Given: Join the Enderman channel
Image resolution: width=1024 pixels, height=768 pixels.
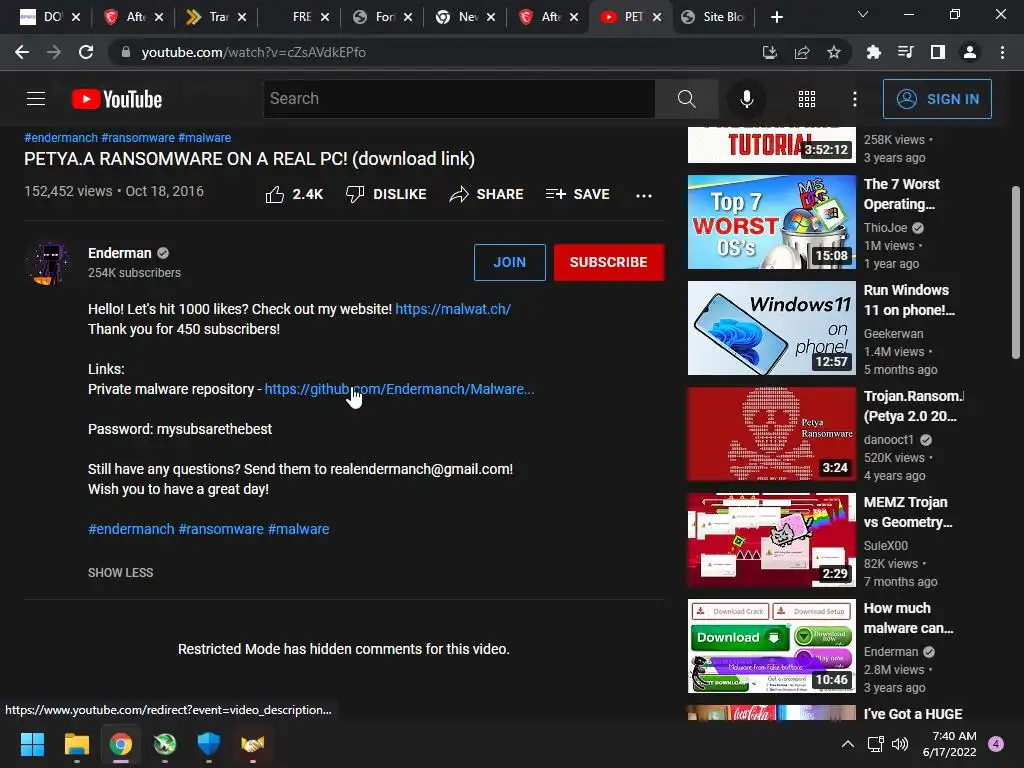Looking at the screenshot, I should coord(509,263).
